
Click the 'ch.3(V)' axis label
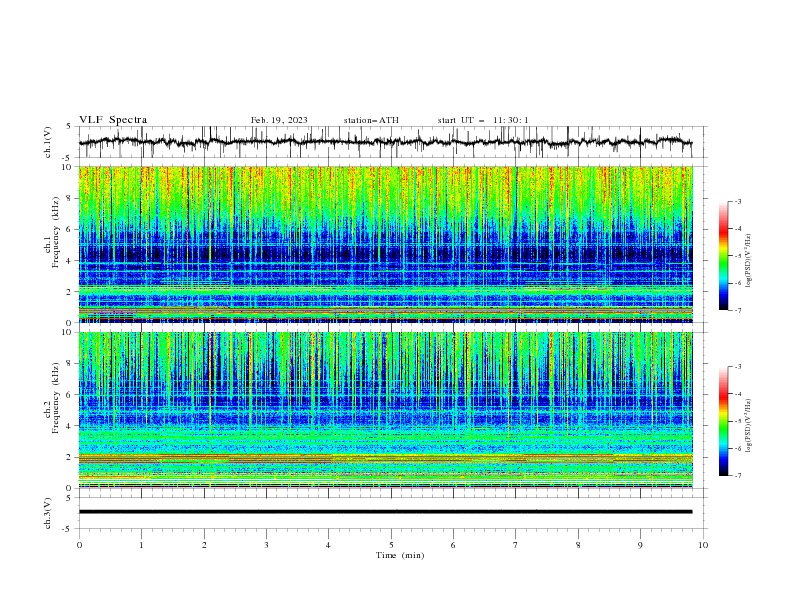coord(48,513)
